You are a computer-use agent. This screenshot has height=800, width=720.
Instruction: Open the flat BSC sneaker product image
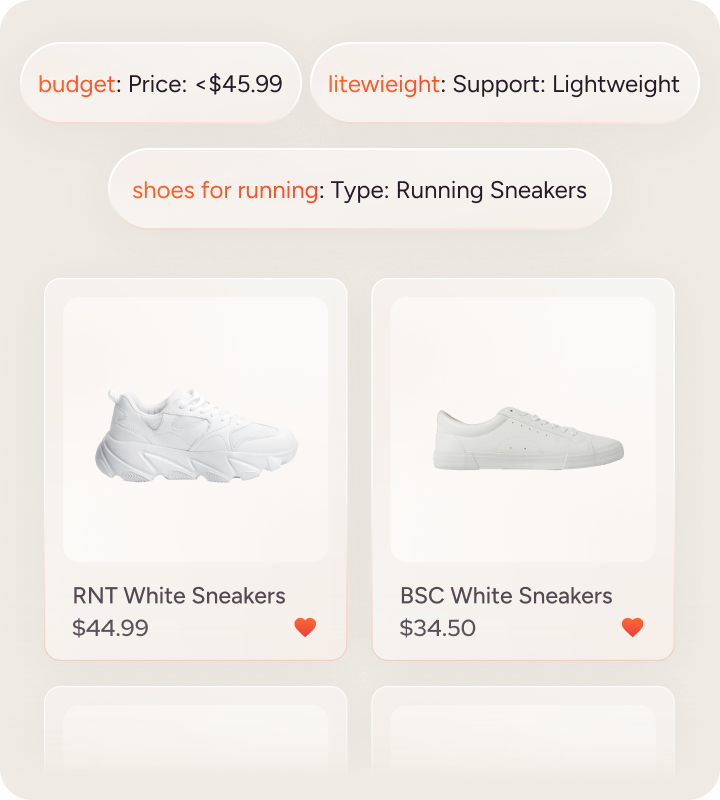523,429
